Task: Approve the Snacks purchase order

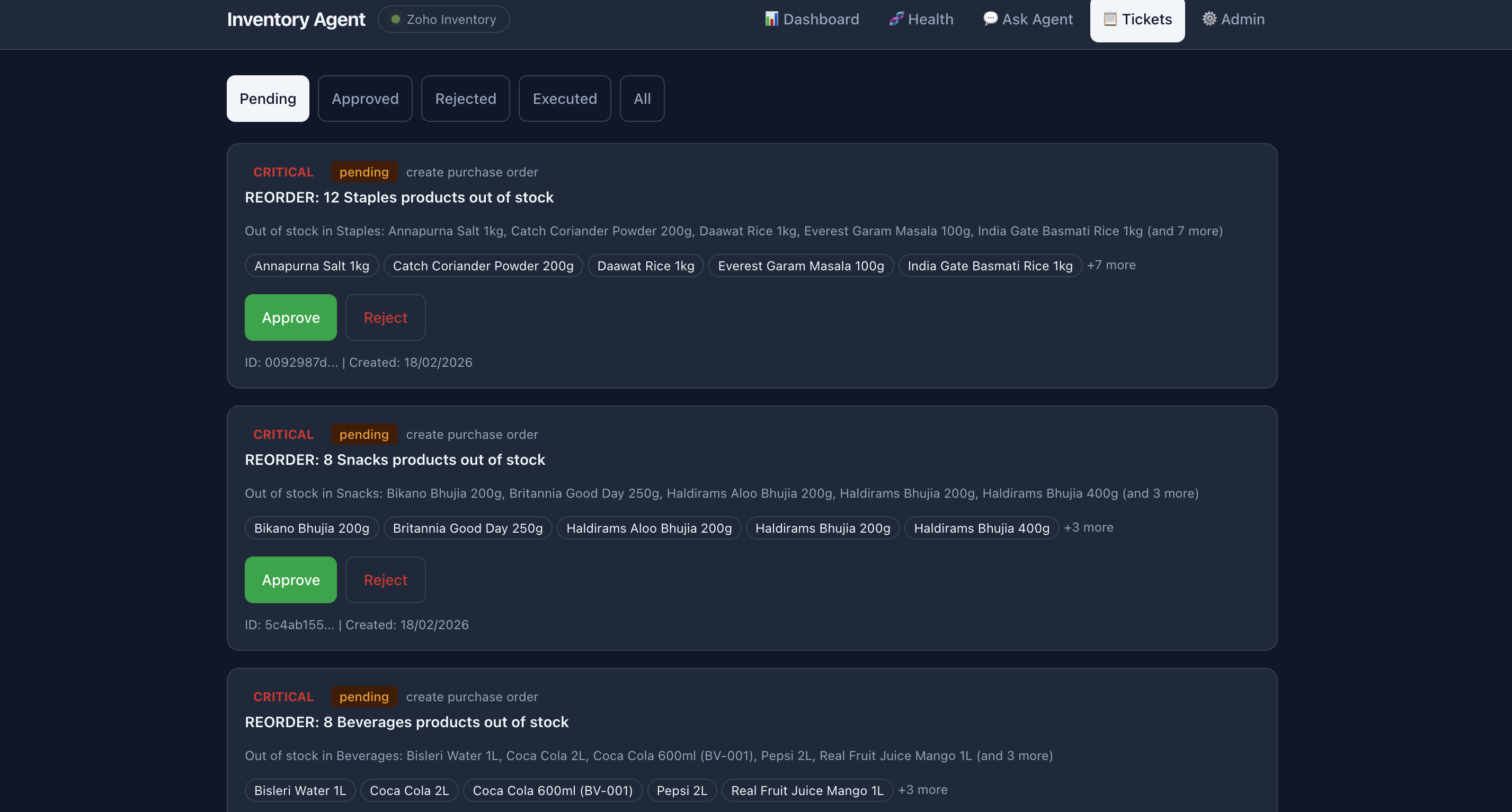Action: pos(290,579)
